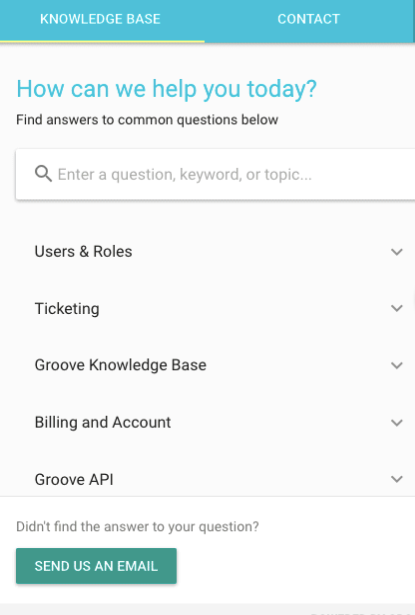Viewport: 415px width, 615px height.
Task: Click the 'Find answers to common questions' text
Action: point(147,120)
